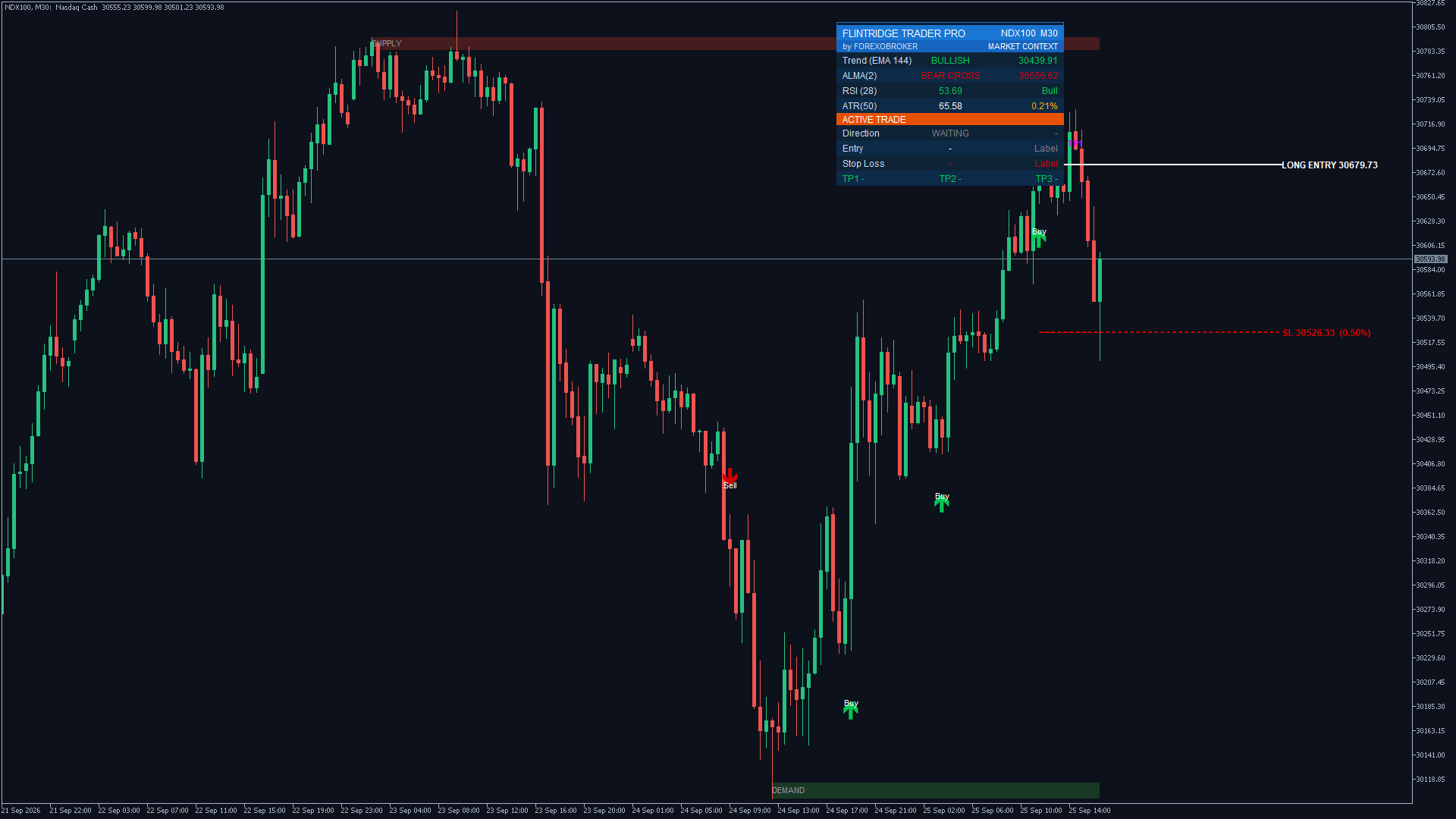Screen dimensions: 1456x819
Task: Click the LONG ENTRY 30679.73 label
Action: tap(1329, 165)
